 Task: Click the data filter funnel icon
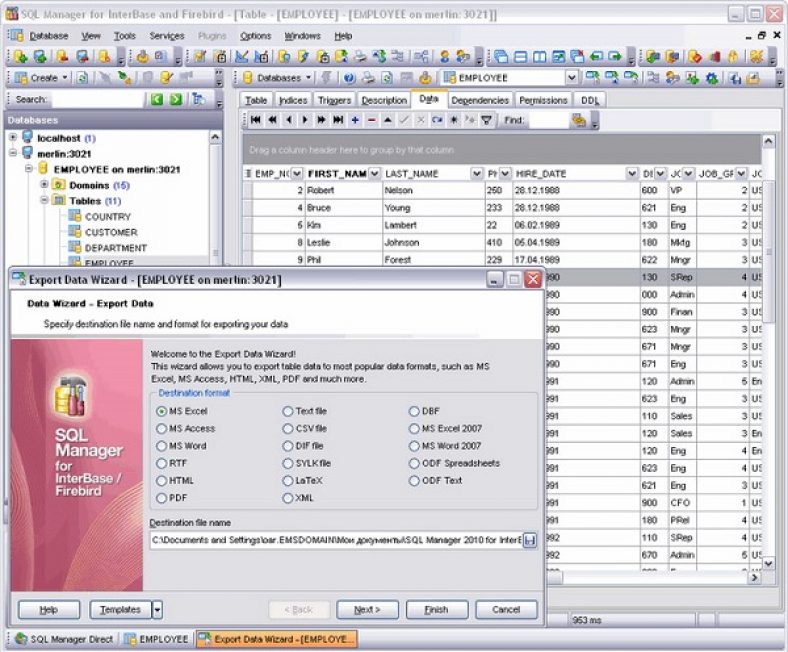486,120
